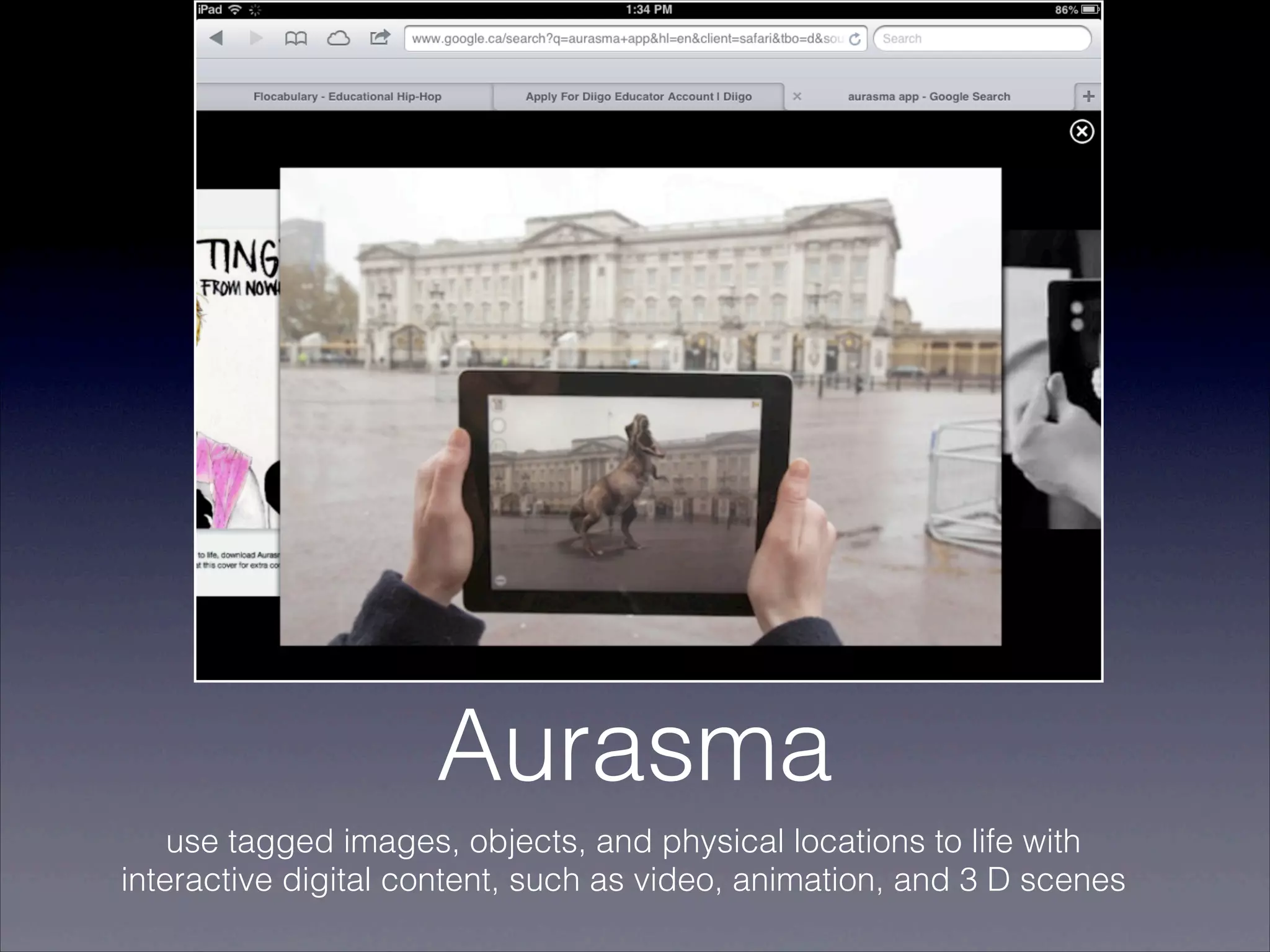Select the Aurasma slide title

[634, 746]
